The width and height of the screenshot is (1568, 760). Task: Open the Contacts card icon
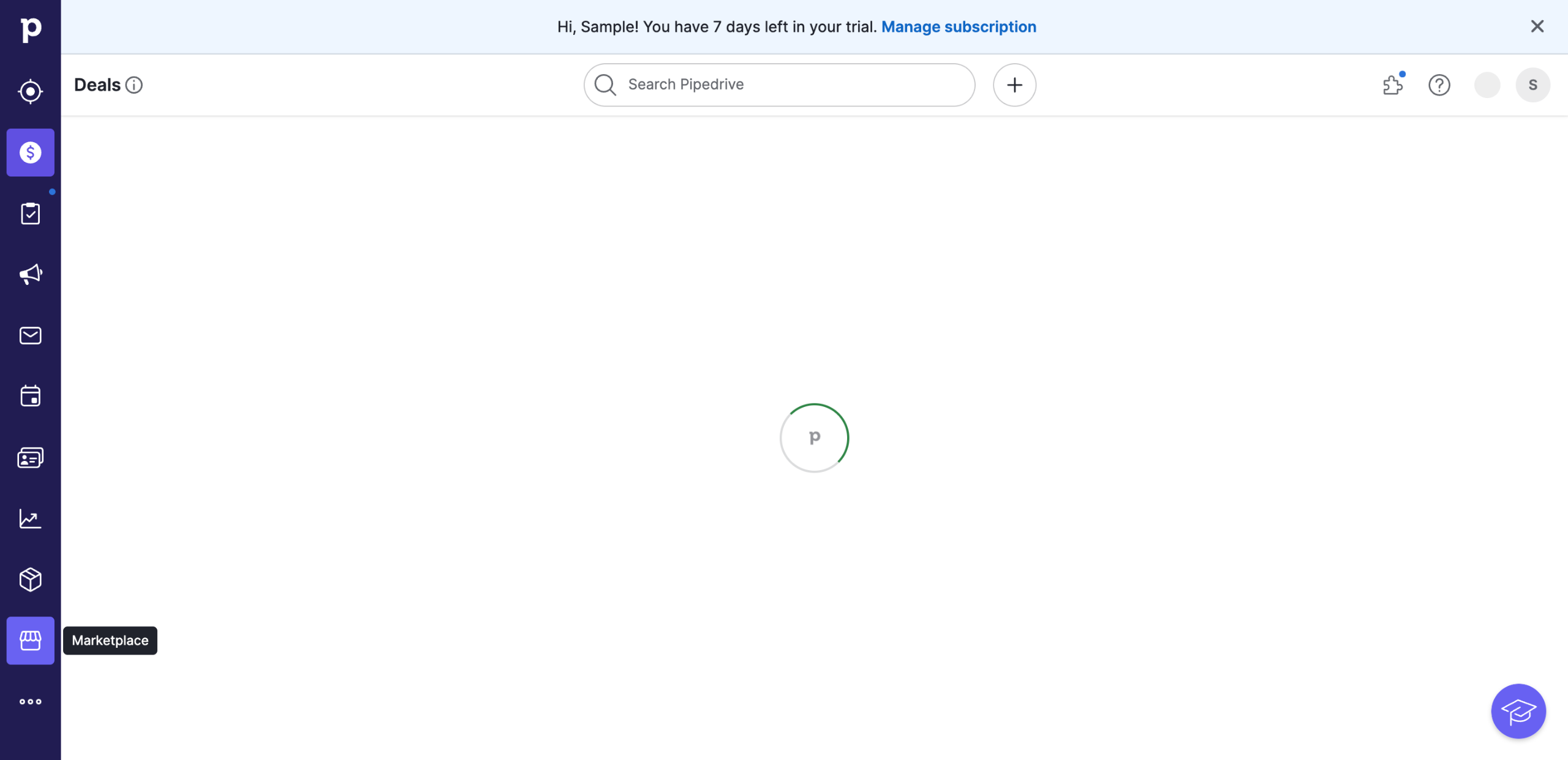tap(31, 457)
